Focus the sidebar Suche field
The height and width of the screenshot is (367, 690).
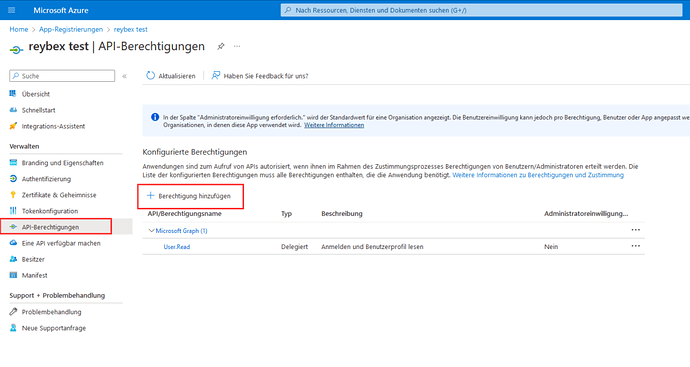point(62,76)
